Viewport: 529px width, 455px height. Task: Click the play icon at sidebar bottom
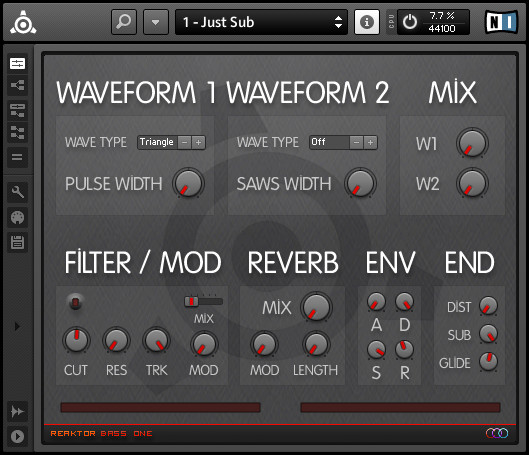click(x=18, y=436)
